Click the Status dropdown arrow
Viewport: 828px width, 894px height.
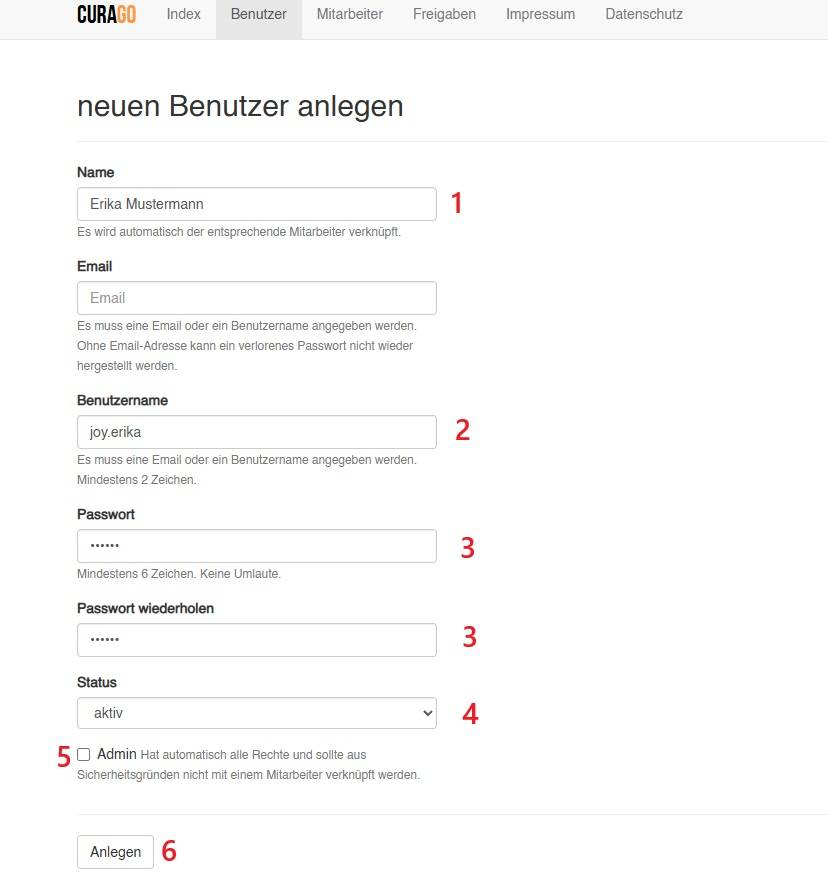[428, 713]
